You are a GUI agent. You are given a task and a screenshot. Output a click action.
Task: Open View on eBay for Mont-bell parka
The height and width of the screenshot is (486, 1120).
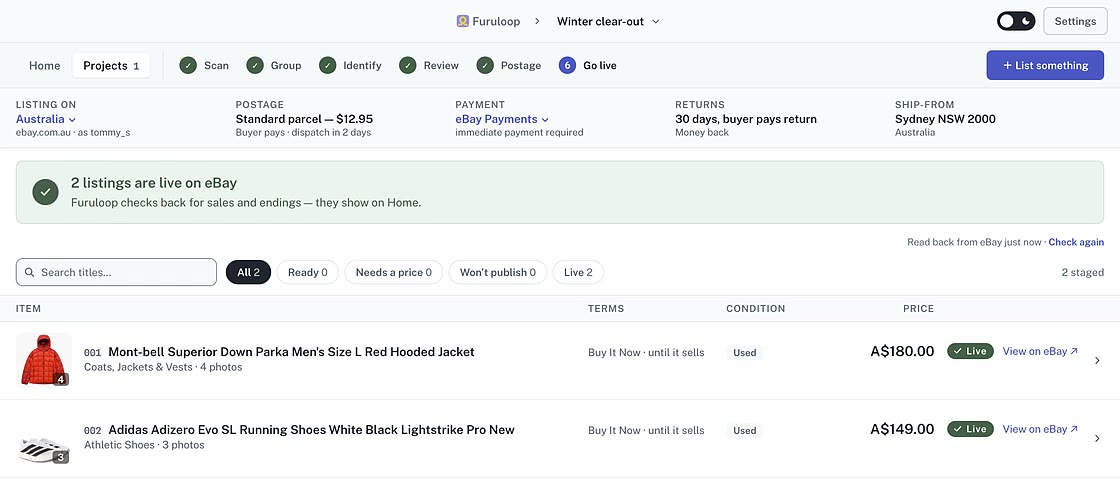1040,351
